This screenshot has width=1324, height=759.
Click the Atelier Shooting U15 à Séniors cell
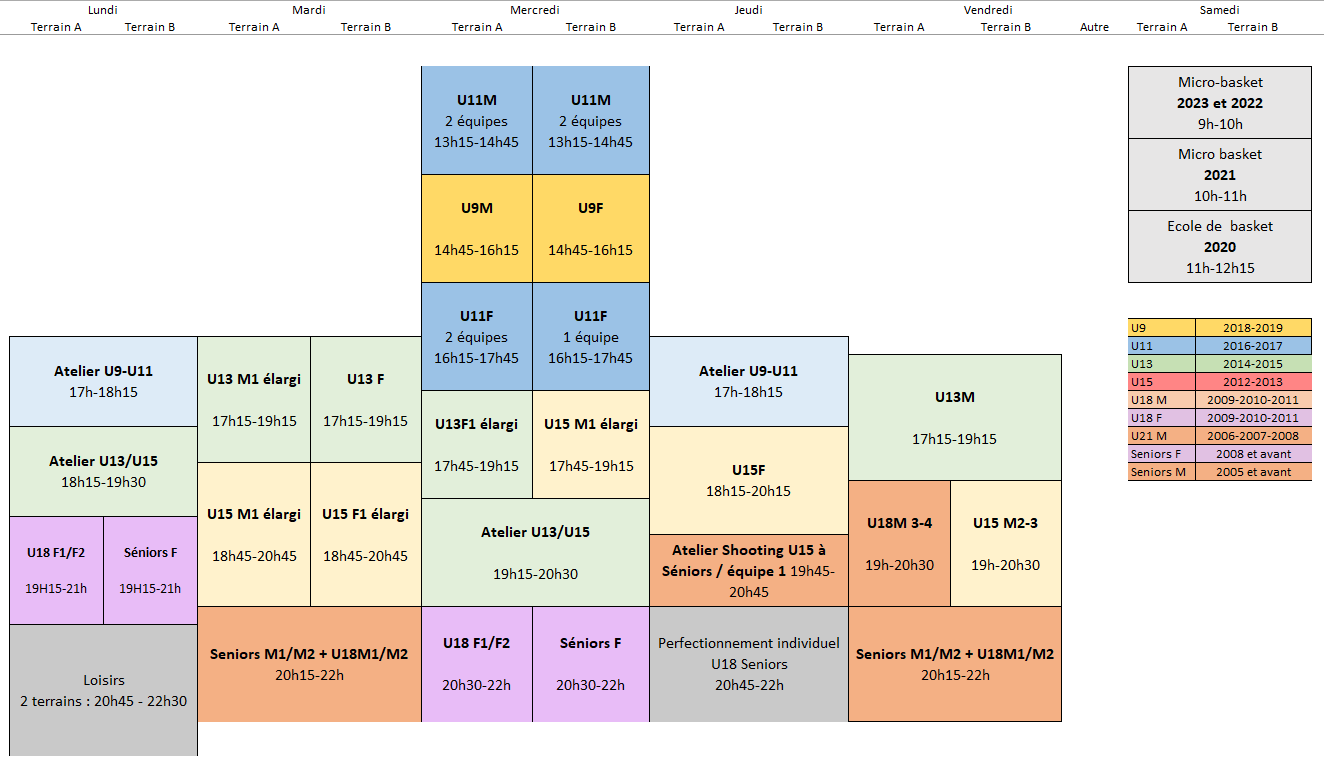click(x=749, y=571)
